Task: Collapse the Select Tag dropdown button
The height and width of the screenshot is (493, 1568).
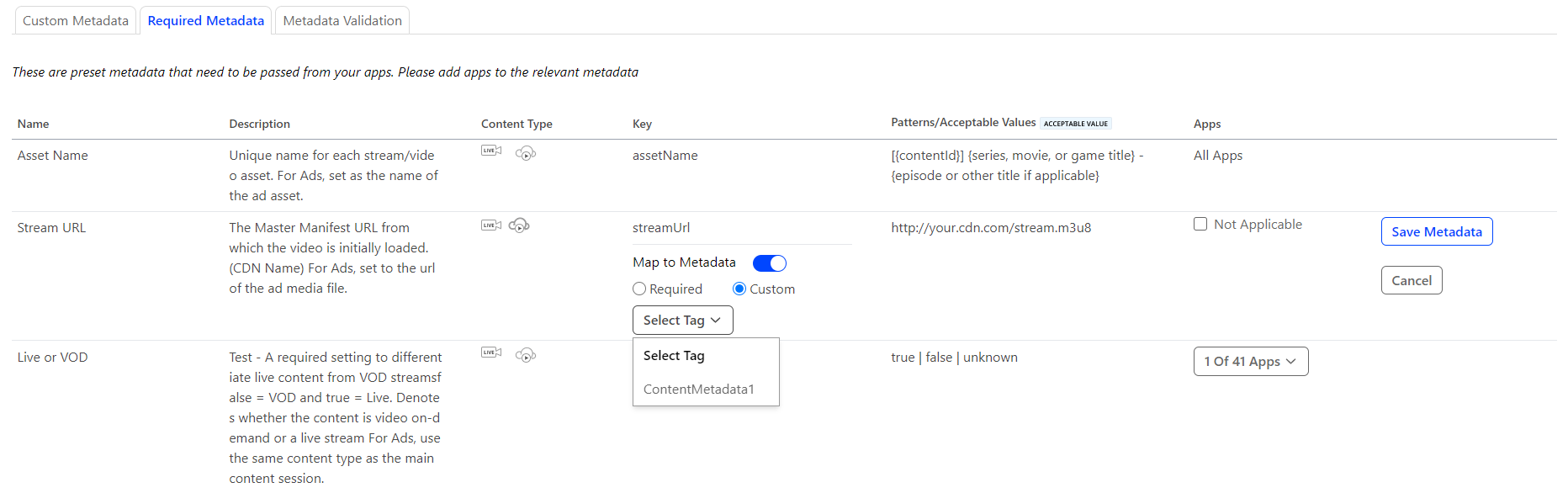Action: (682, 321)
